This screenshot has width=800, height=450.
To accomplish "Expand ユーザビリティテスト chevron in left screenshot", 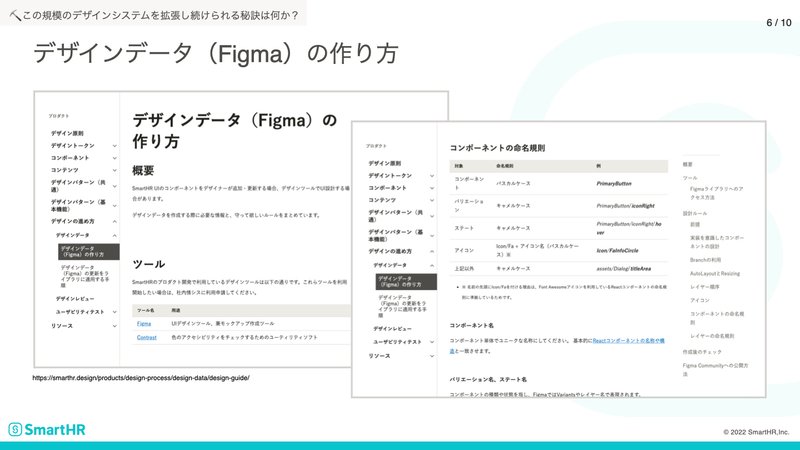I will click(114, 312).
